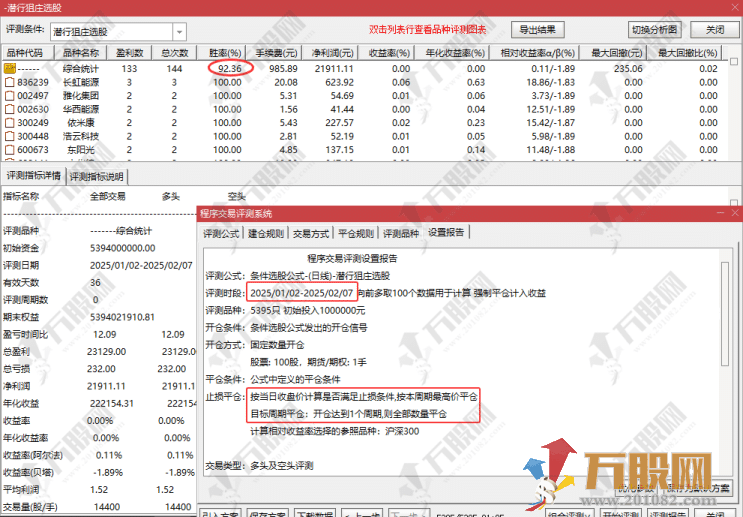Close the 程序交易评测系统 dialog
The image size is (743, 517).
[735, 213]
